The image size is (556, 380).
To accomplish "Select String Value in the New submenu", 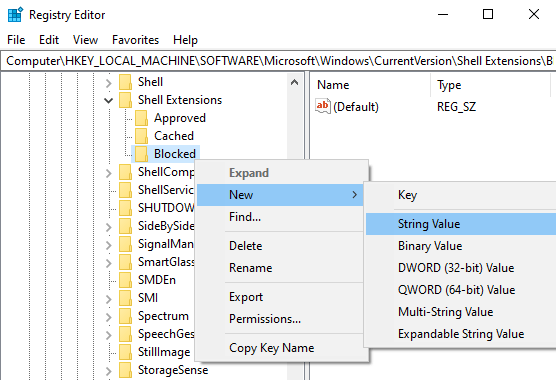I will point(461,224).
